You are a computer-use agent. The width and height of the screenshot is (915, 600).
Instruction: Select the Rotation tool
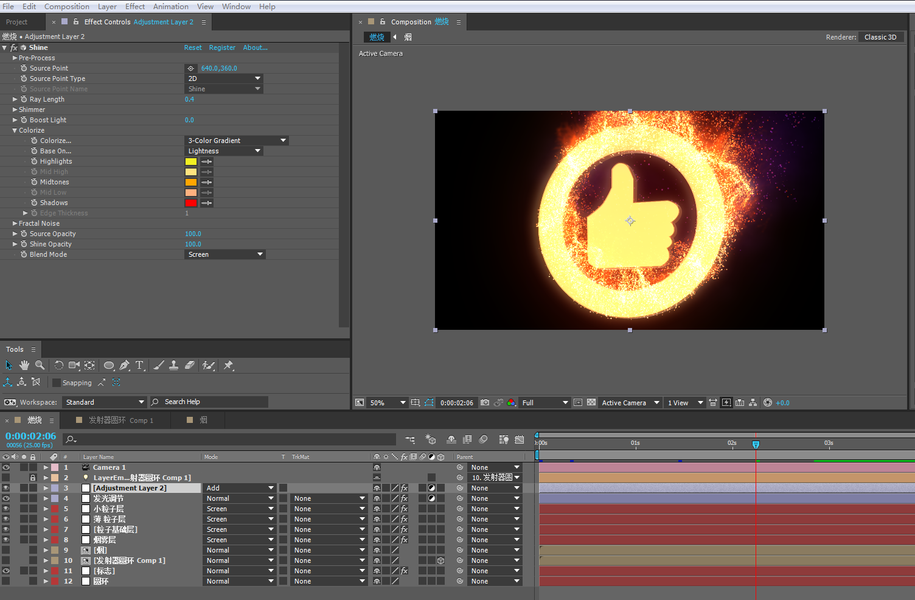pyautogui.click(x=59, y=365)
